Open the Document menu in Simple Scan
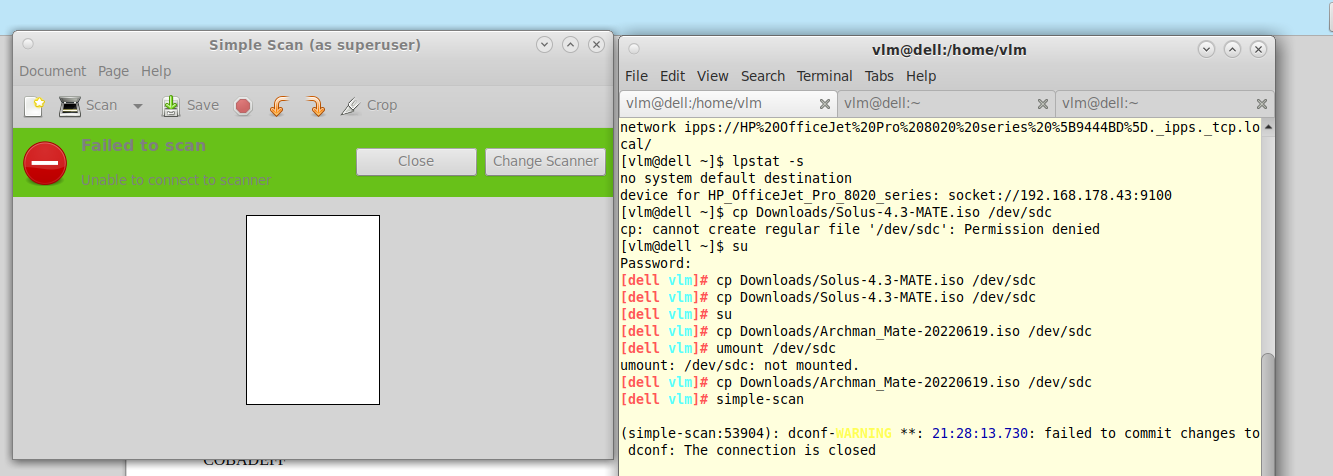 [52, 71]
